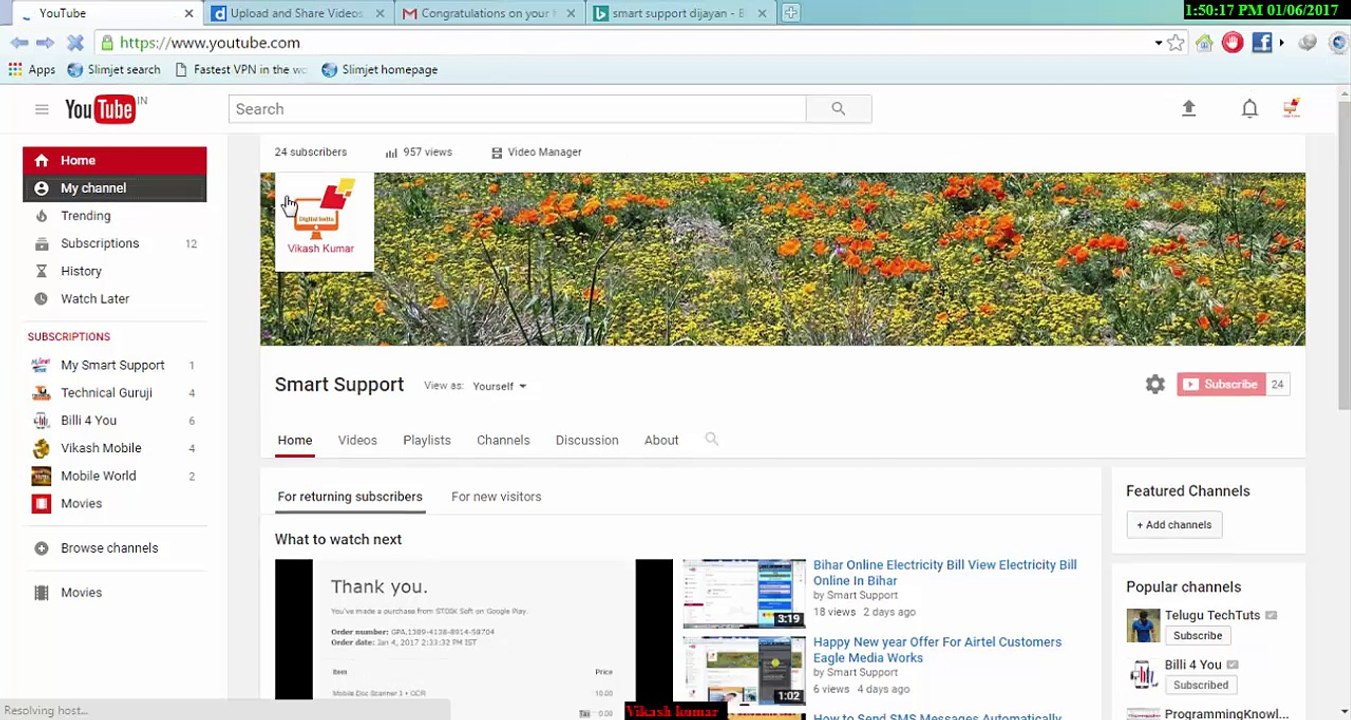
Task: Click the red ad blocker hand icon
Action: pos(1232,43)
